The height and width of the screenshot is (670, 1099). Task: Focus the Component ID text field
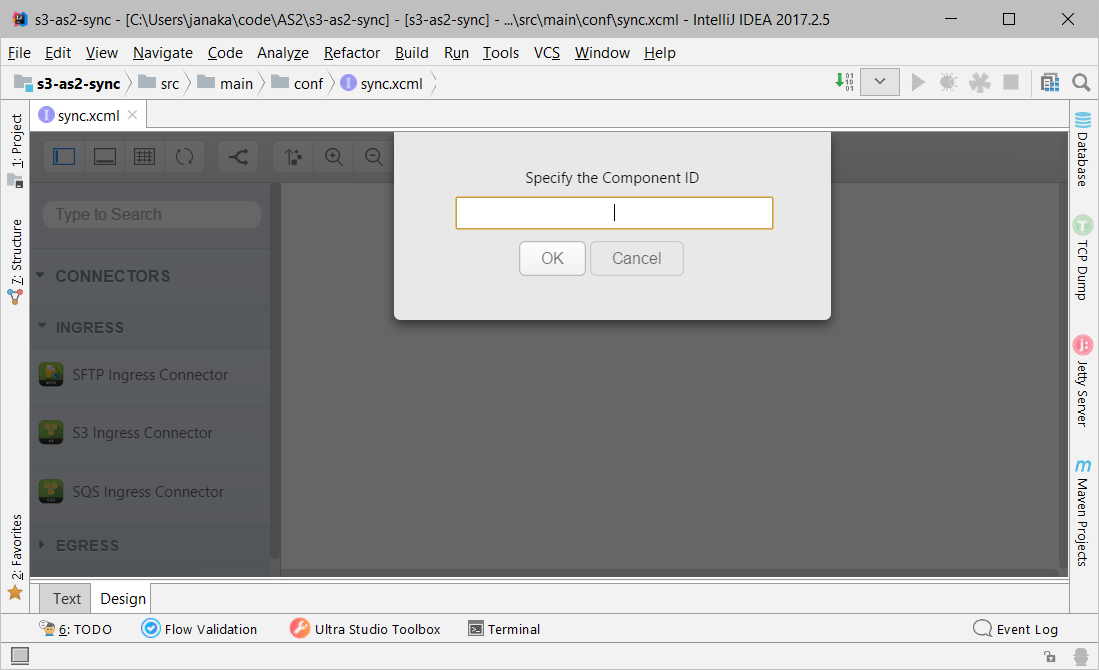click(614, 213)
